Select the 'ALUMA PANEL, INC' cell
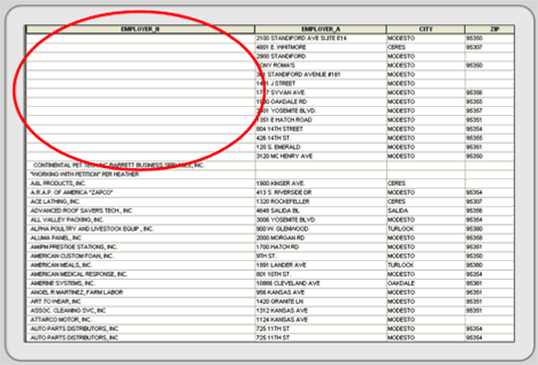 coord(140,238)
